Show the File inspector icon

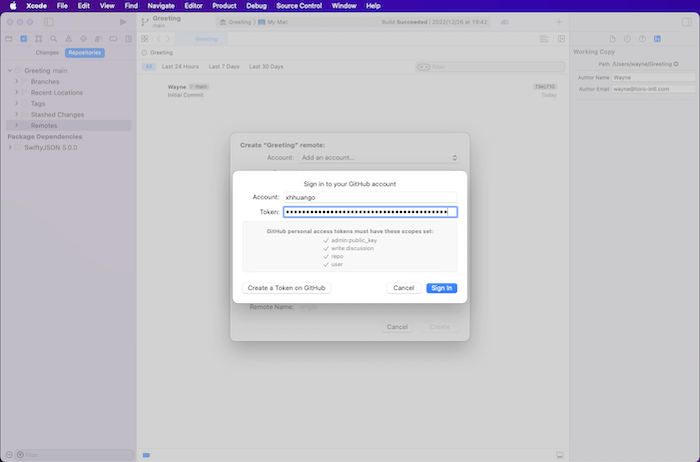pyautogui.click(x=612, y=39)
